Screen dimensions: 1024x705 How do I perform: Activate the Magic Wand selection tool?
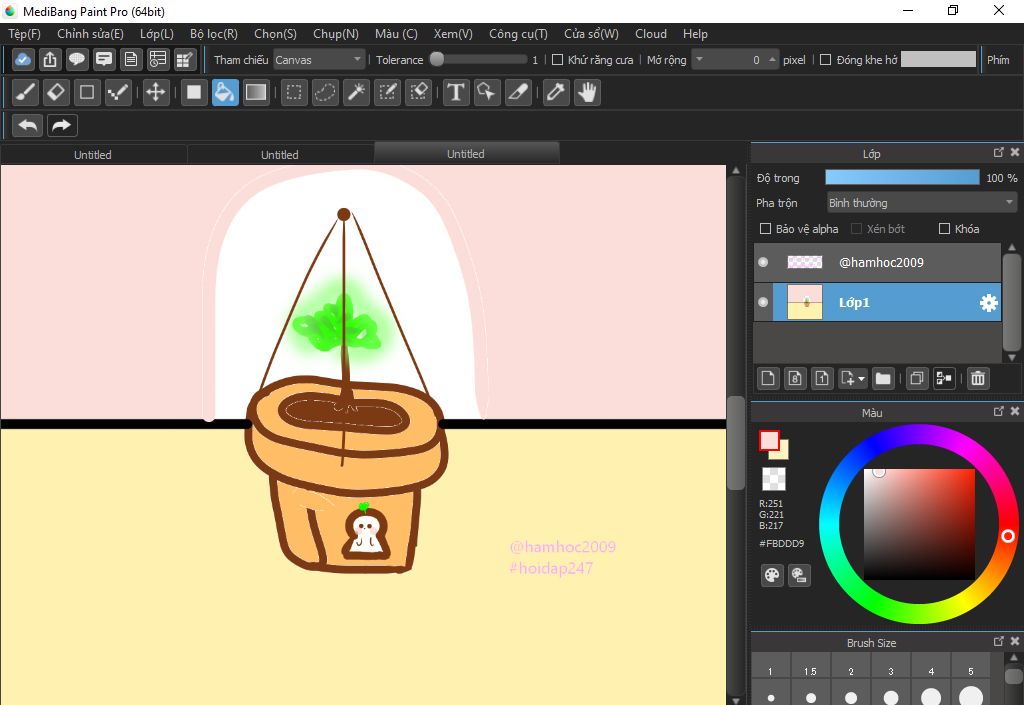click(x=356, y=93)
